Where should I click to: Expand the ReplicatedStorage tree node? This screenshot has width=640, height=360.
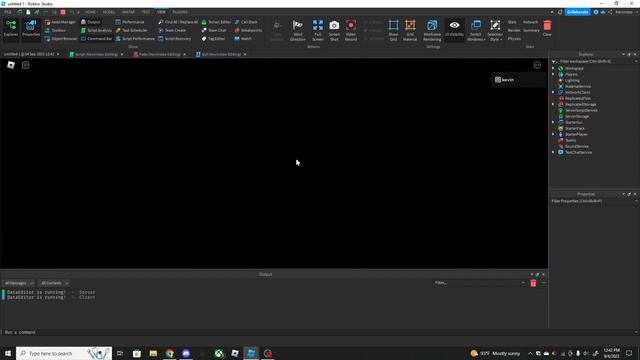tap(553, 104)
